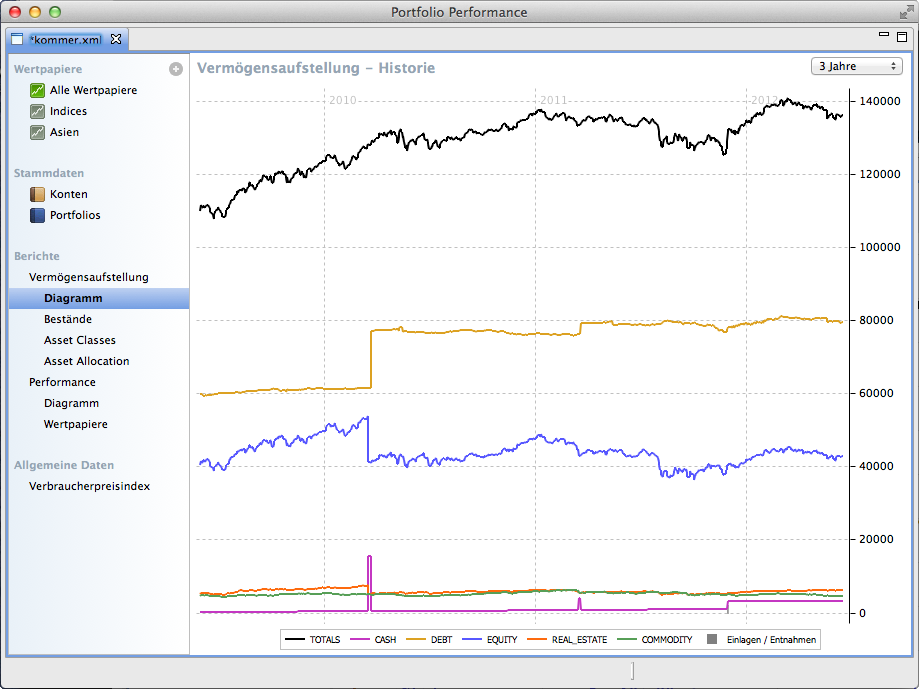Add new watchlist with plus icon
This screenshot has height=689, width=919.
tap(176, 69)
